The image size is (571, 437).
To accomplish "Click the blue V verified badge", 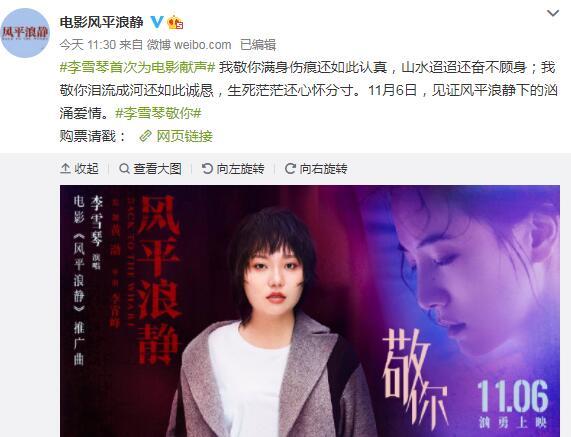I will point(157,22).
